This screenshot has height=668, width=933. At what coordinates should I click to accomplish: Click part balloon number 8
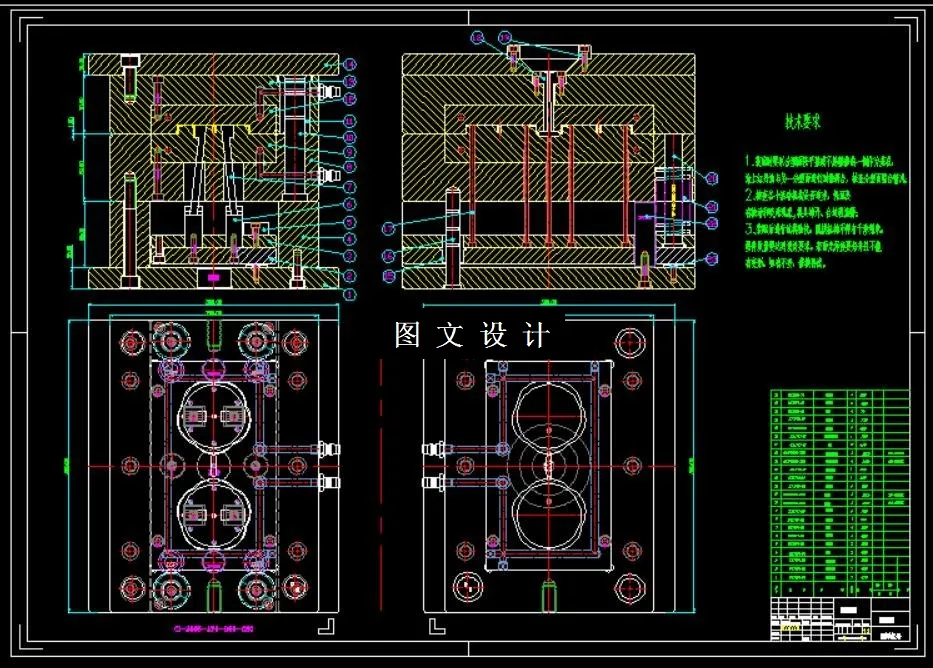[350, 168]
